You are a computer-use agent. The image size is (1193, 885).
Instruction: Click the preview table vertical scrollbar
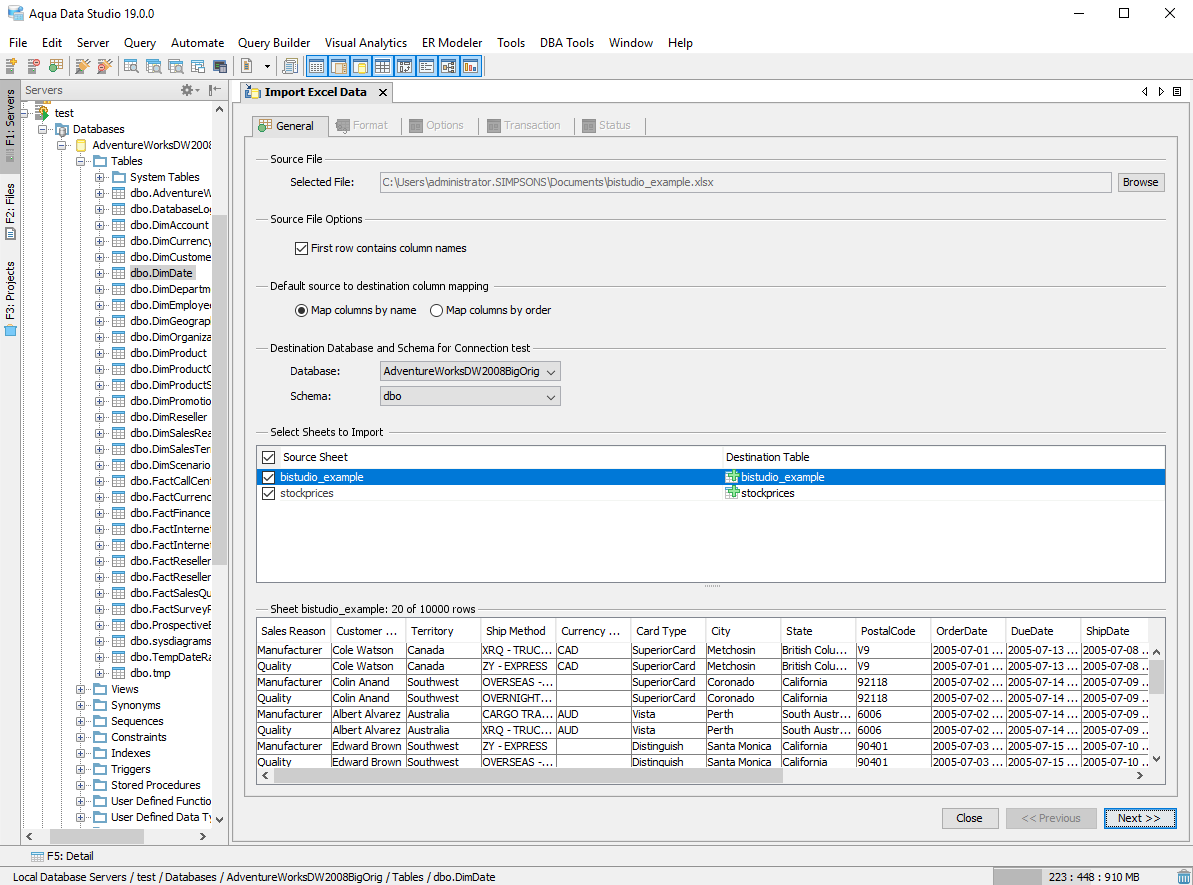1156,677
